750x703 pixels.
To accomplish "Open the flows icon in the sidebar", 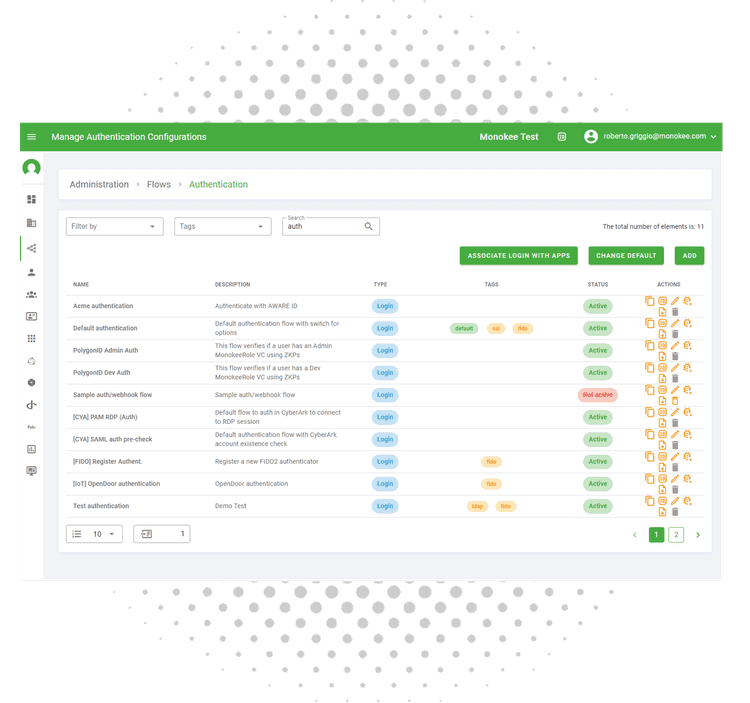I will tap(32, 248).
